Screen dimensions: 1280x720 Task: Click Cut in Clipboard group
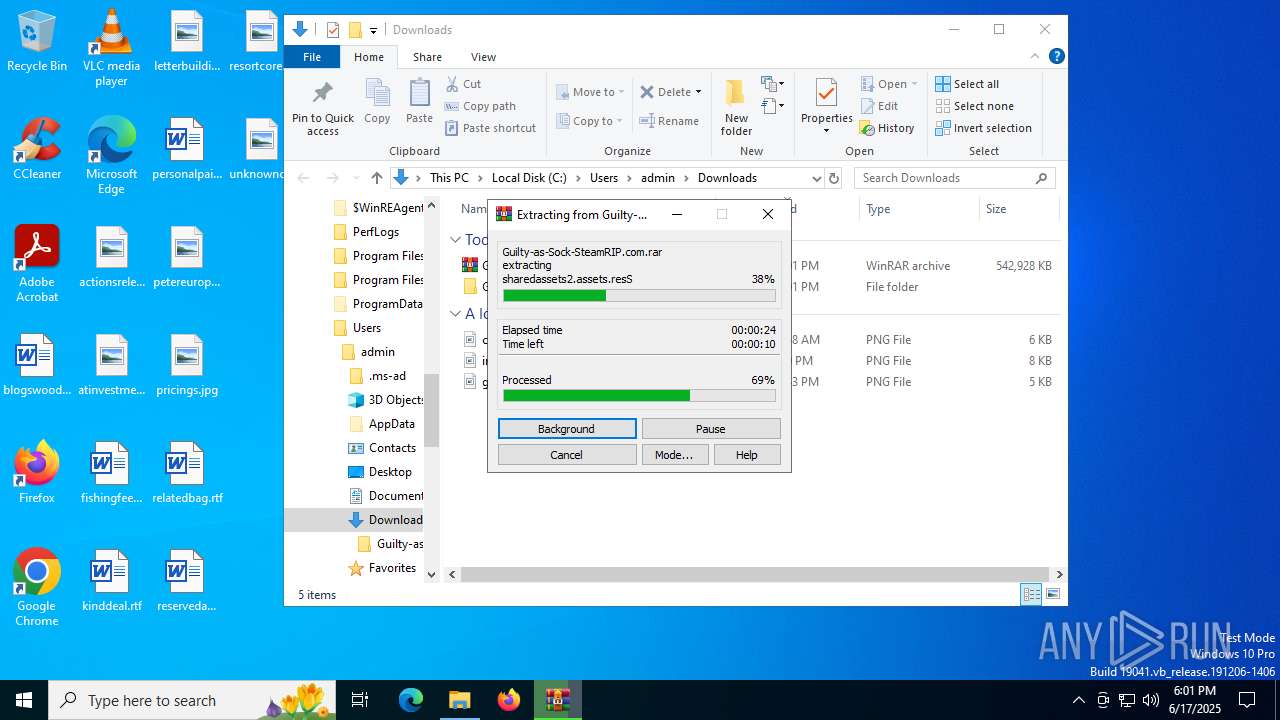click(464, 84)
